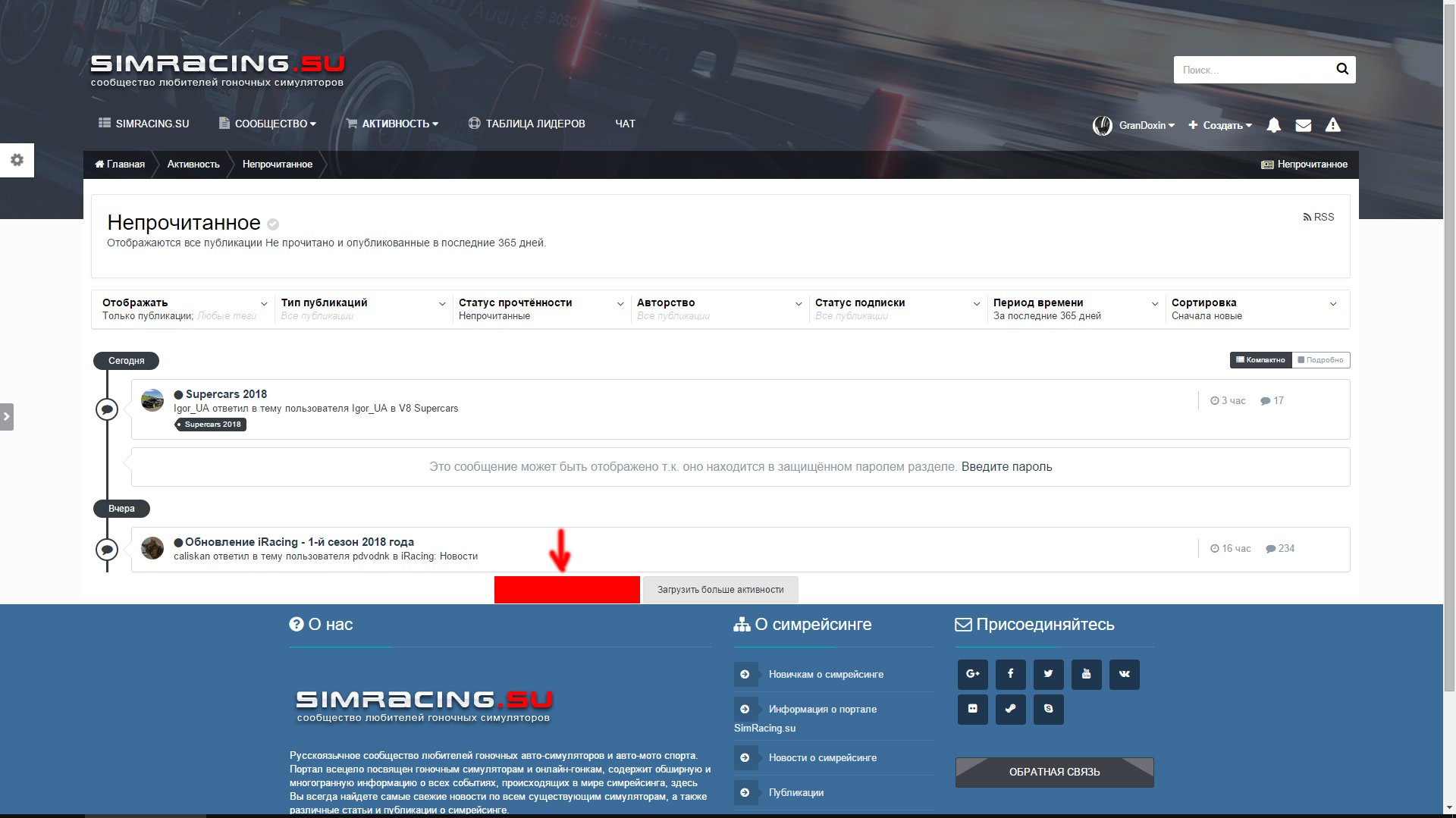Switch to Компактно view mode

(1260, 360)
